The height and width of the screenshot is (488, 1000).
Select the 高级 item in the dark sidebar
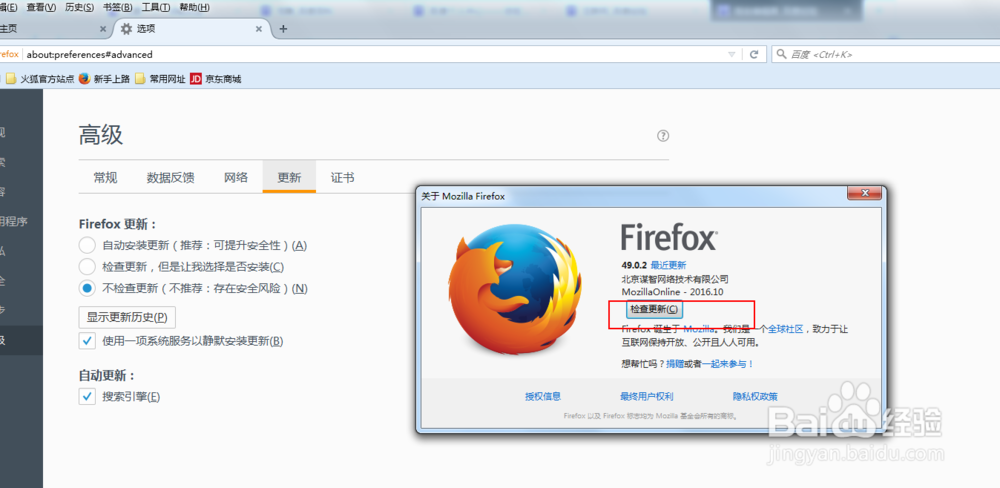[21, 340]
